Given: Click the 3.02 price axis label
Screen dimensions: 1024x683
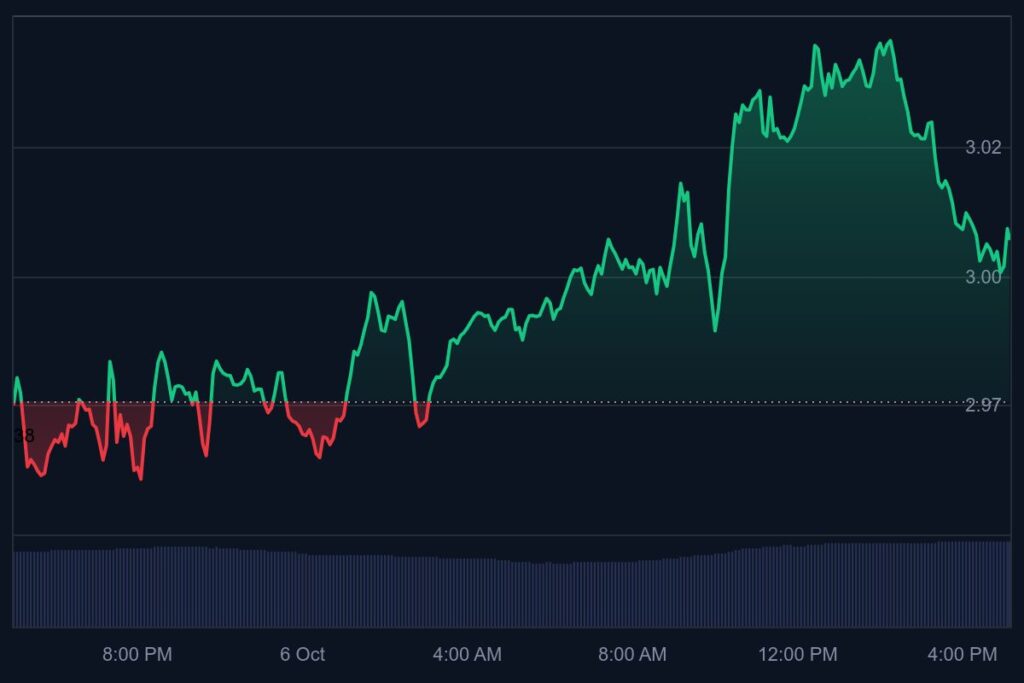Looking at the screenshot, I should [982, 148].
